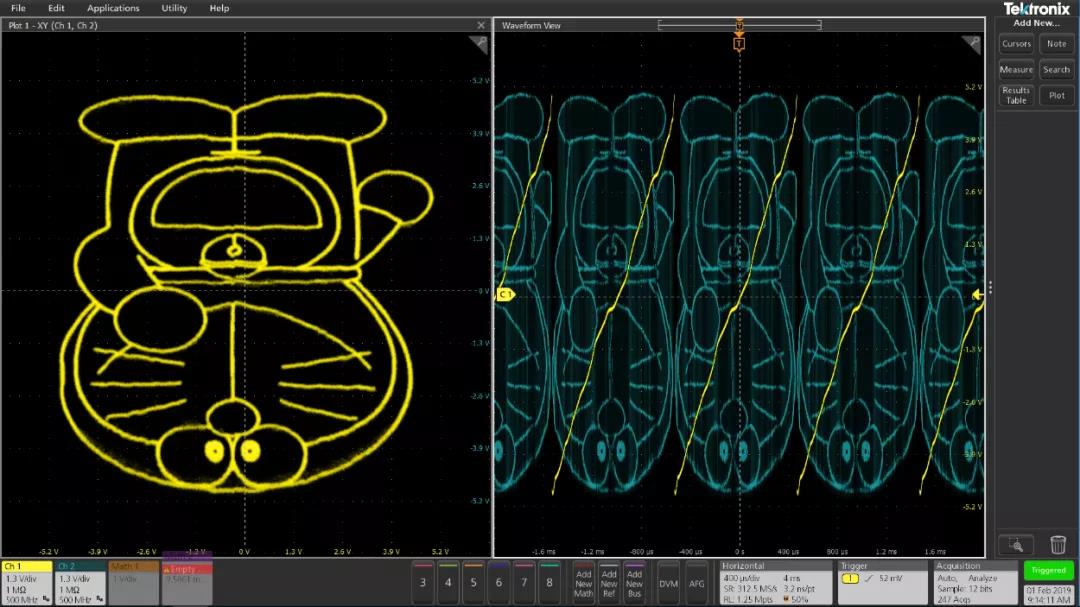Image resolution: width=1080 pixels, height=607 pixels.
Task: Turn on channel 7
Action: (524, 583)
